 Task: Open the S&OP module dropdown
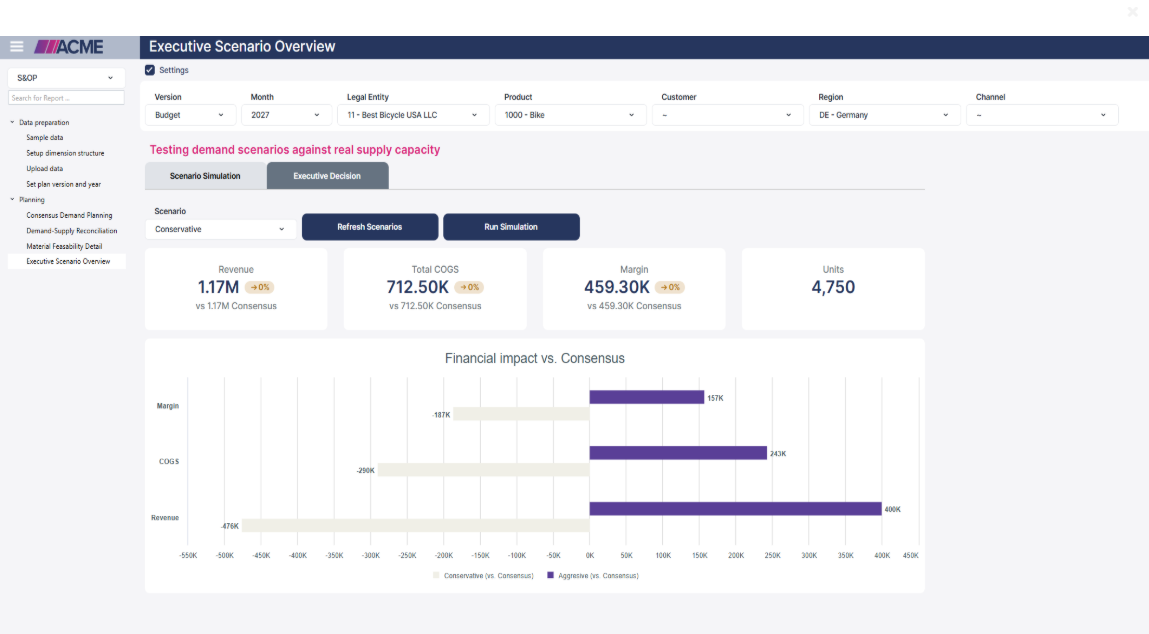pos(65,78)
